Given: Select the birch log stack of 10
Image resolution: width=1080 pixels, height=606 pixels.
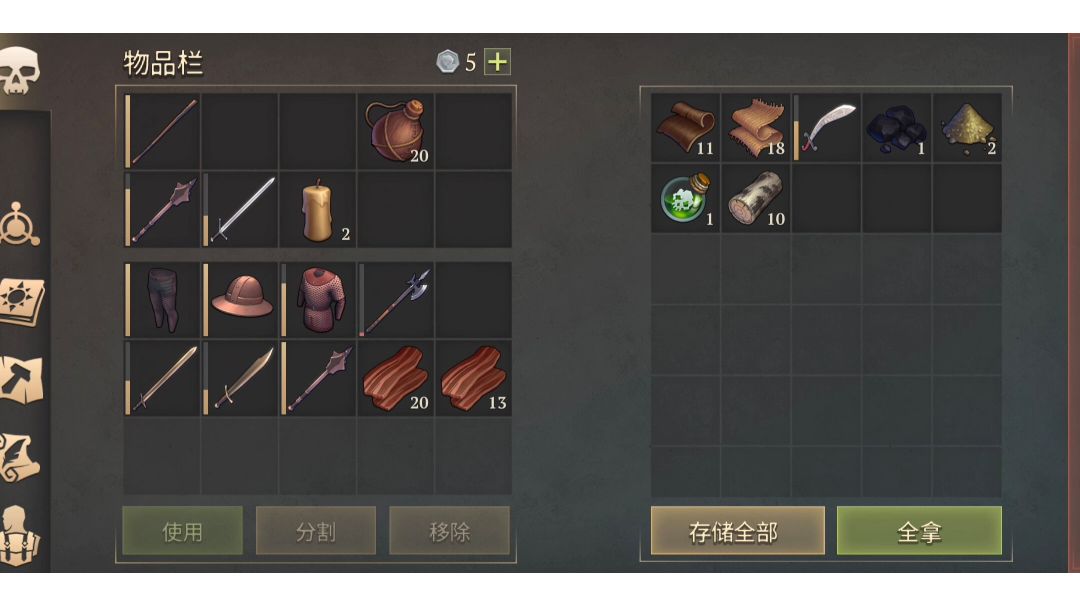Looking at the screenshot, I should [756, 198].
